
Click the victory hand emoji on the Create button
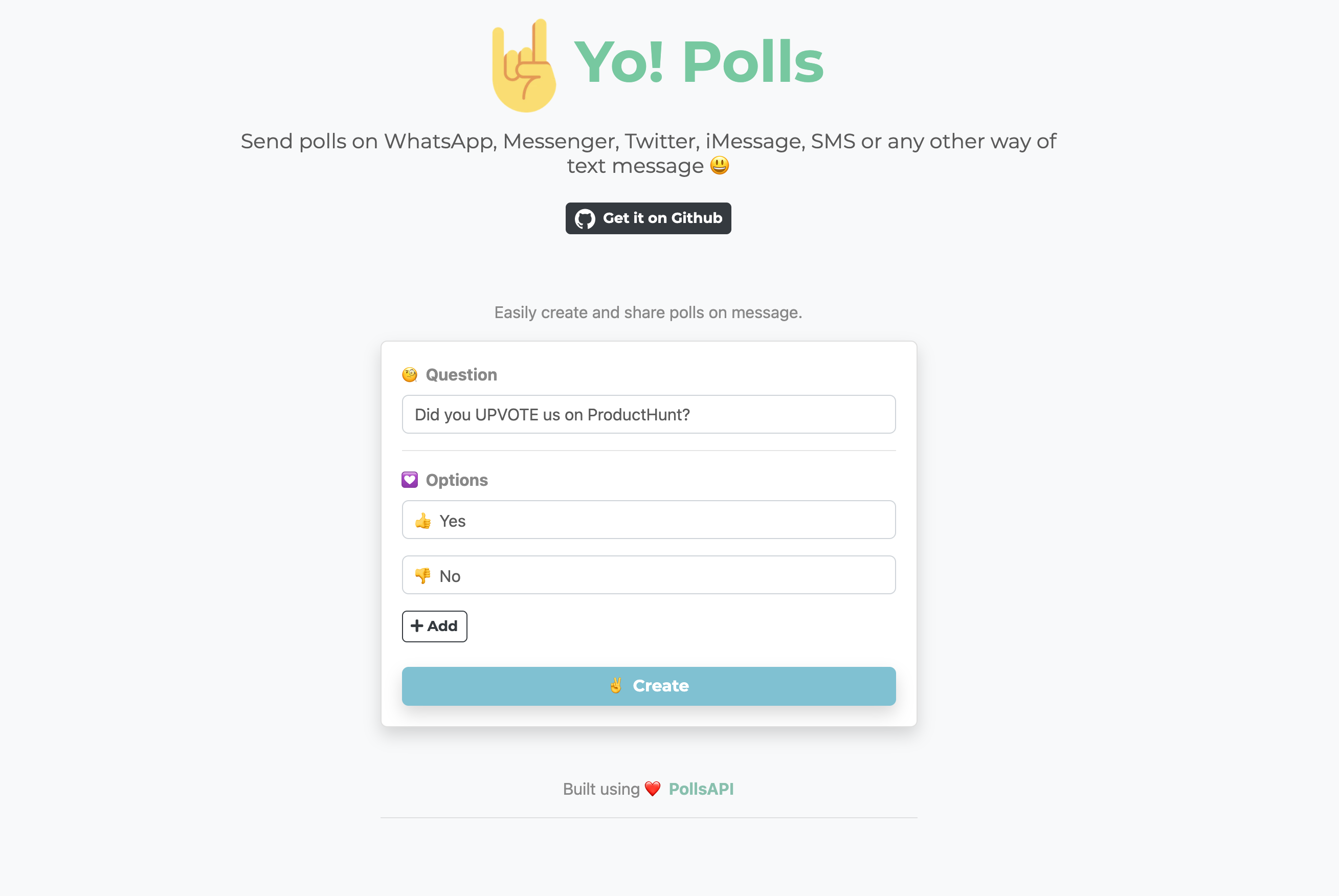pos(615,686)
